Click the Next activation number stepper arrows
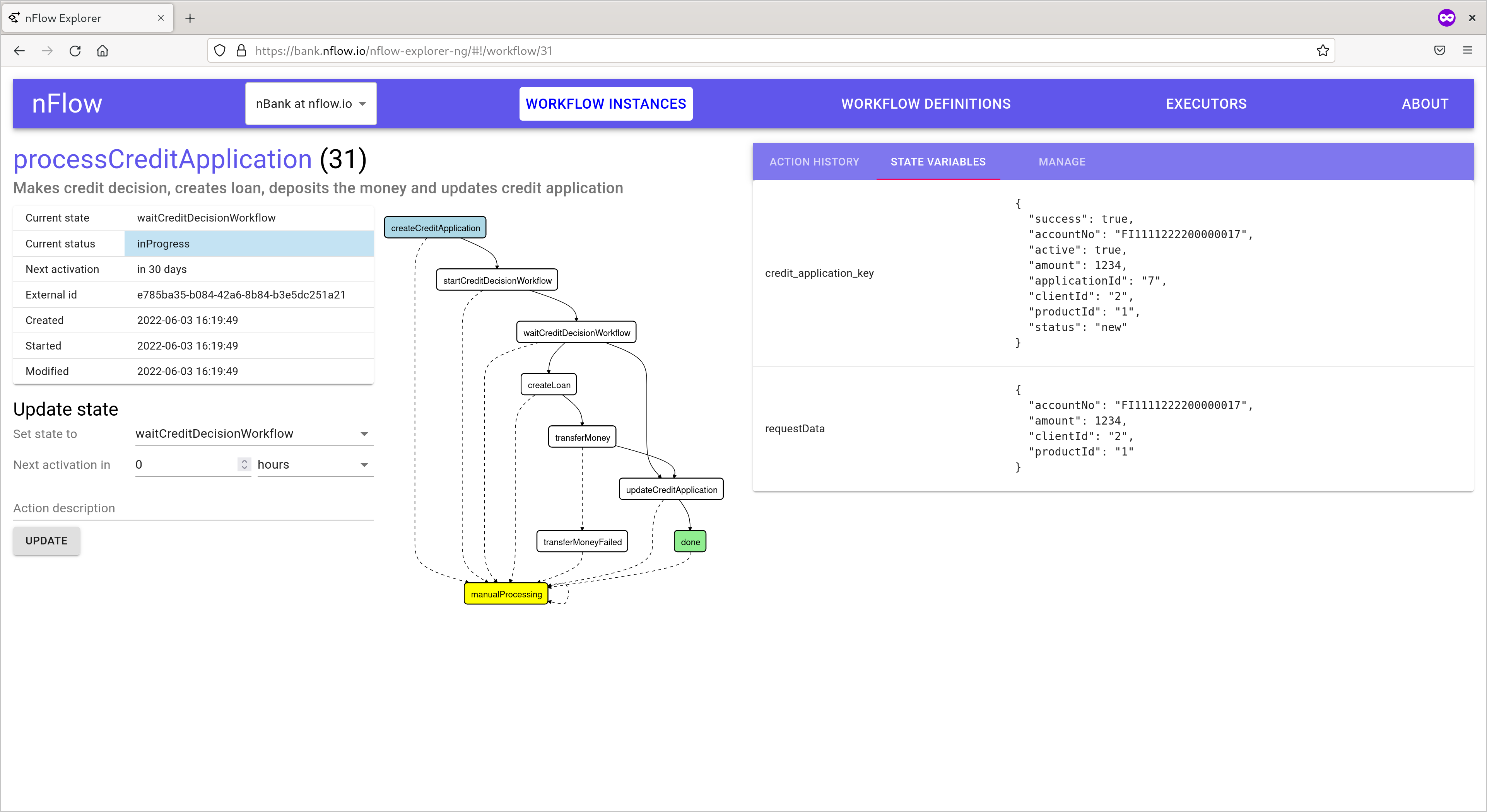Image resolution: width=1487 pixels, height=812 pixels. 244,464
